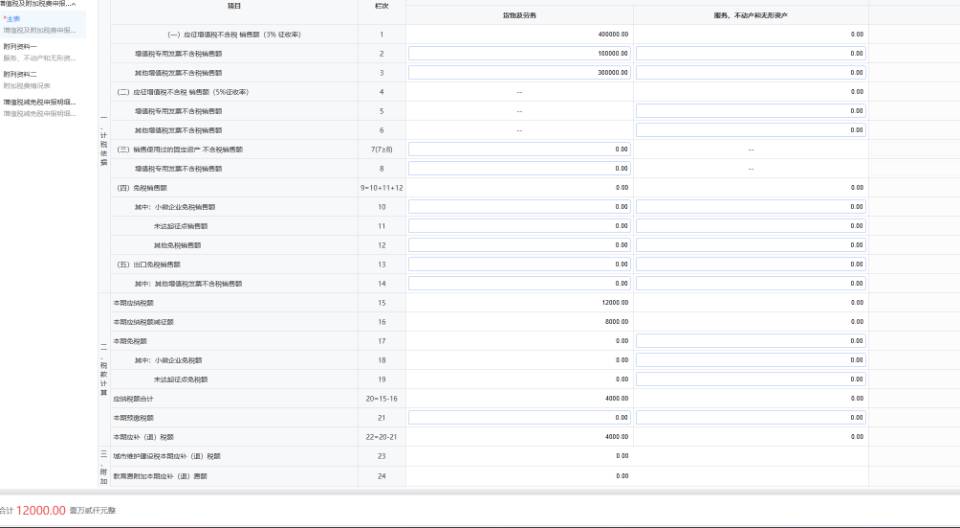Click the red 12000.00 total amount

(x=41, y=511)
